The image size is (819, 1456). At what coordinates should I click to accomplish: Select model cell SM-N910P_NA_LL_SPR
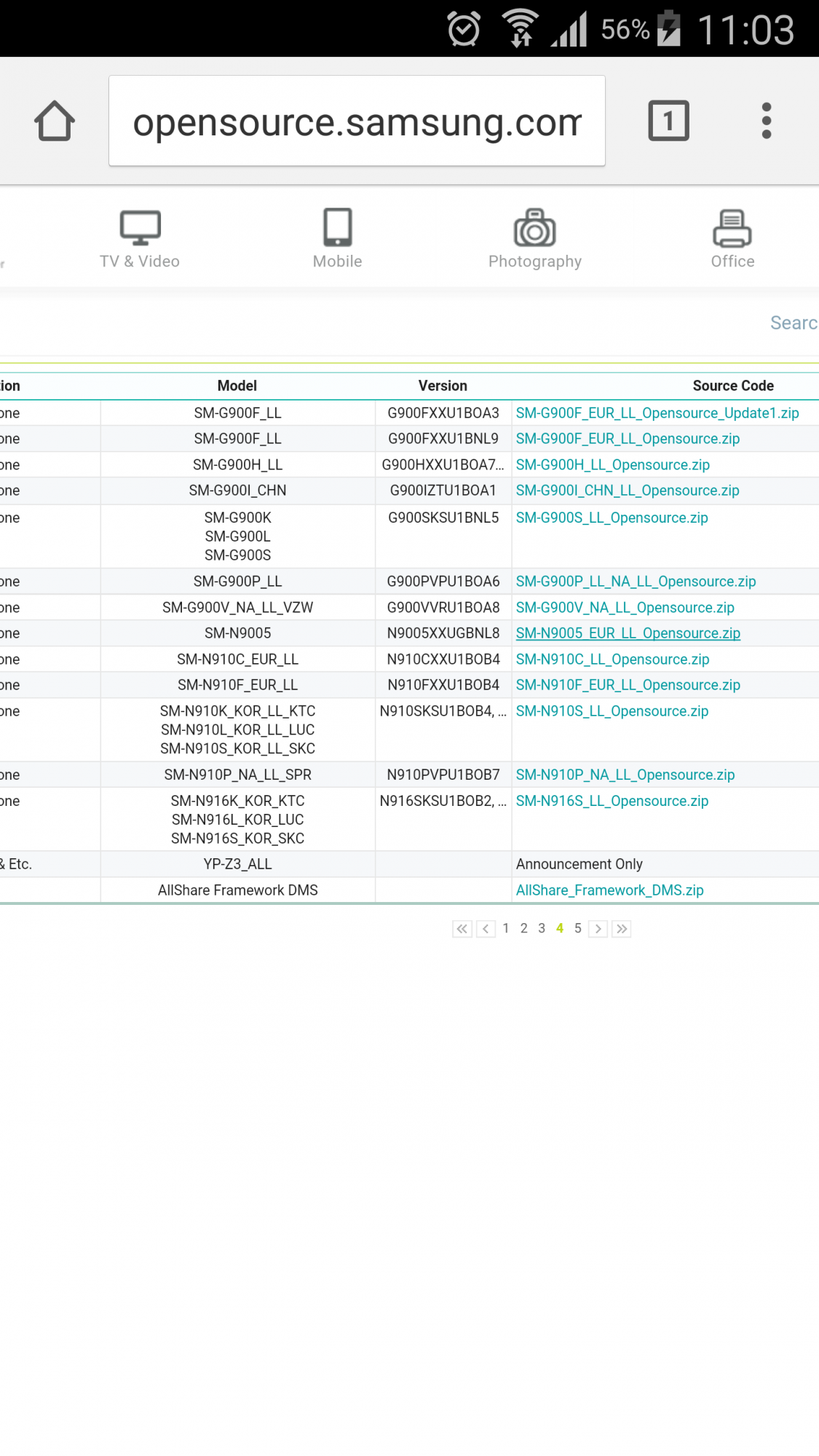[x=237, y=775]
